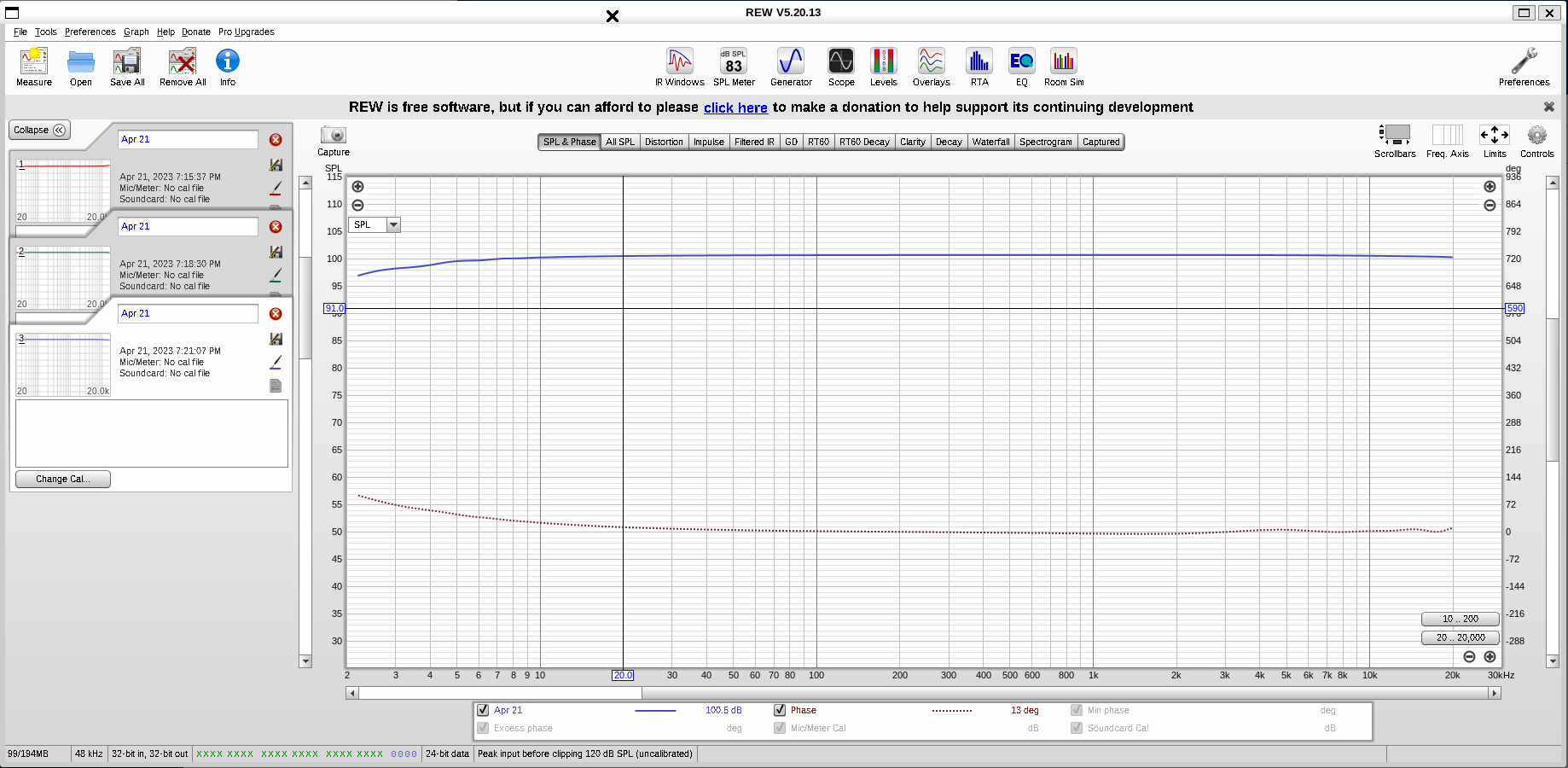The width and height of the screenshot is (1568, 768).
Task: Edit name field of measurement 2
Action: coord(188,226)
